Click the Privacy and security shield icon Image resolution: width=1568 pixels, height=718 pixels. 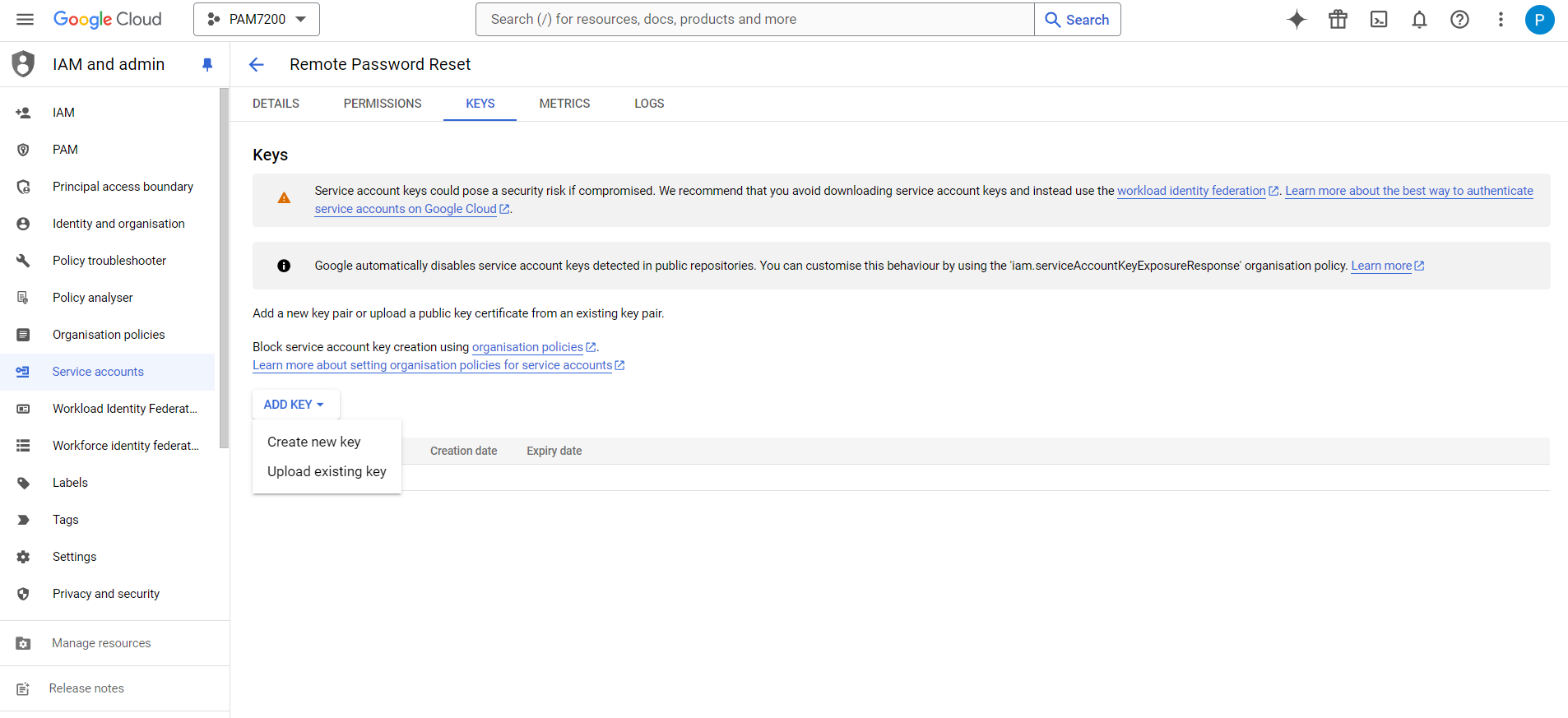click(x=23, y=594)
